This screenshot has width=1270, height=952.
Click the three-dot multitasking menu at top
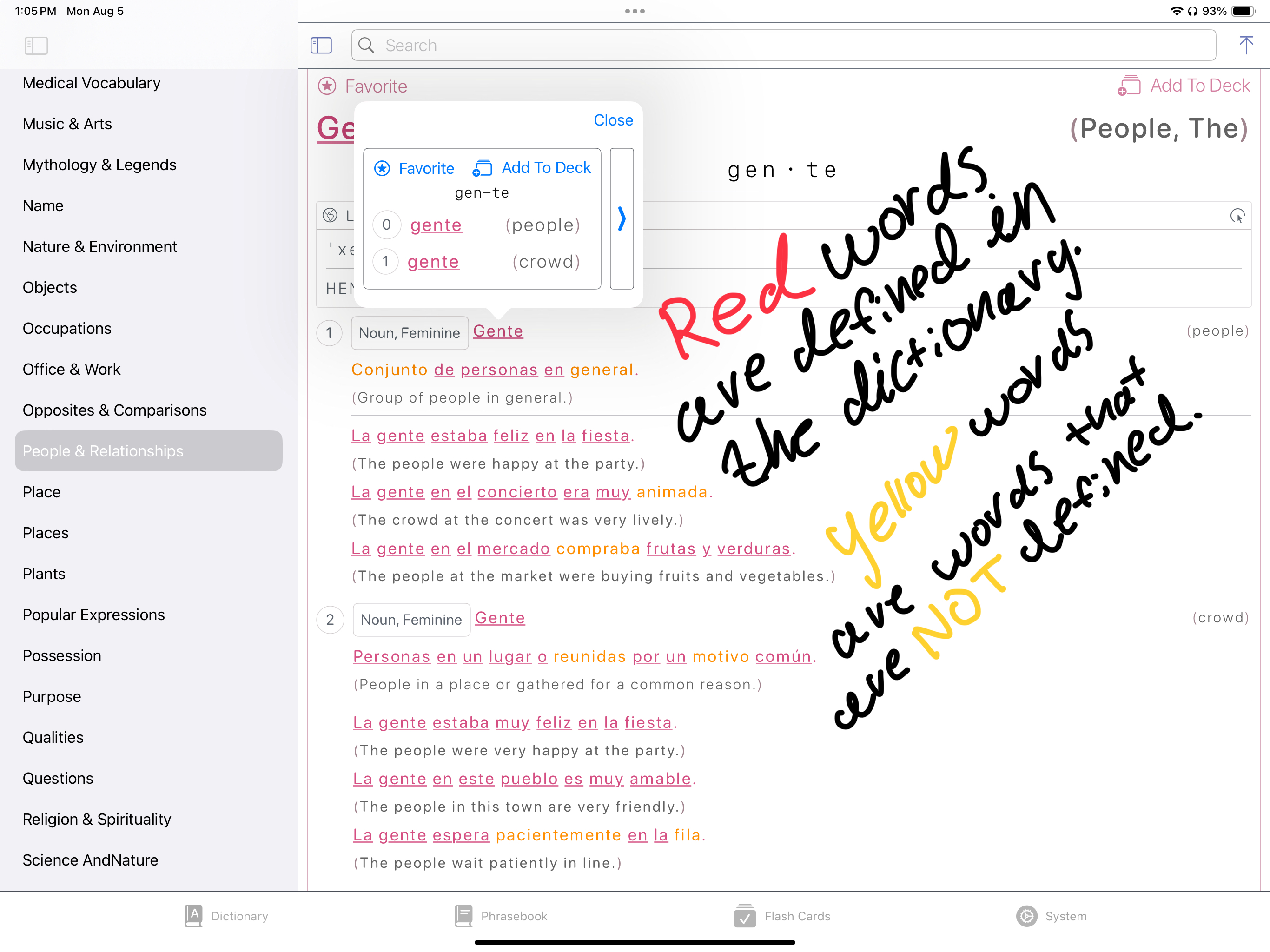[x=635, y=11]
